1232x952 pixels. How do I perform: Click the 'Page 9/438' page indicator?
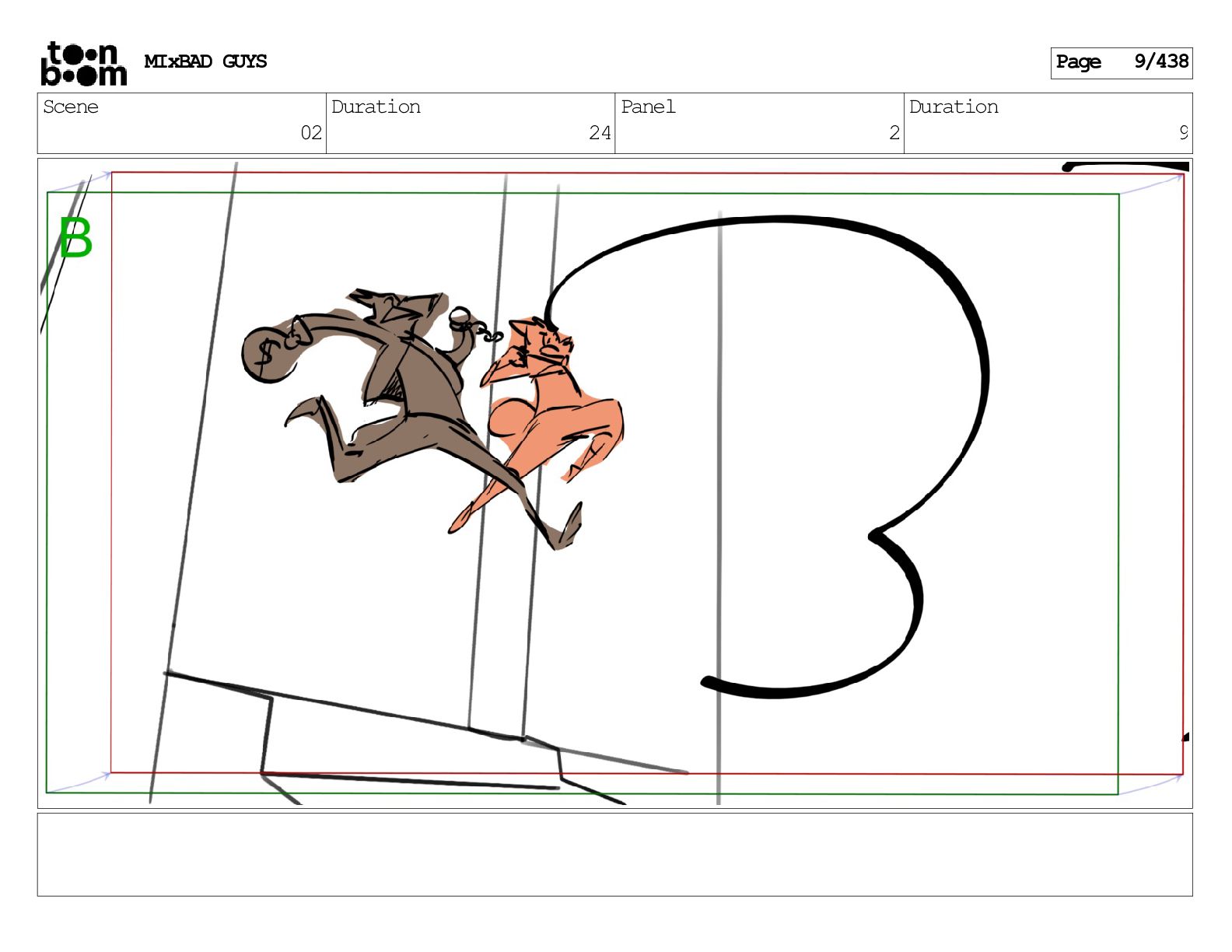click(x=1121, y=62)
